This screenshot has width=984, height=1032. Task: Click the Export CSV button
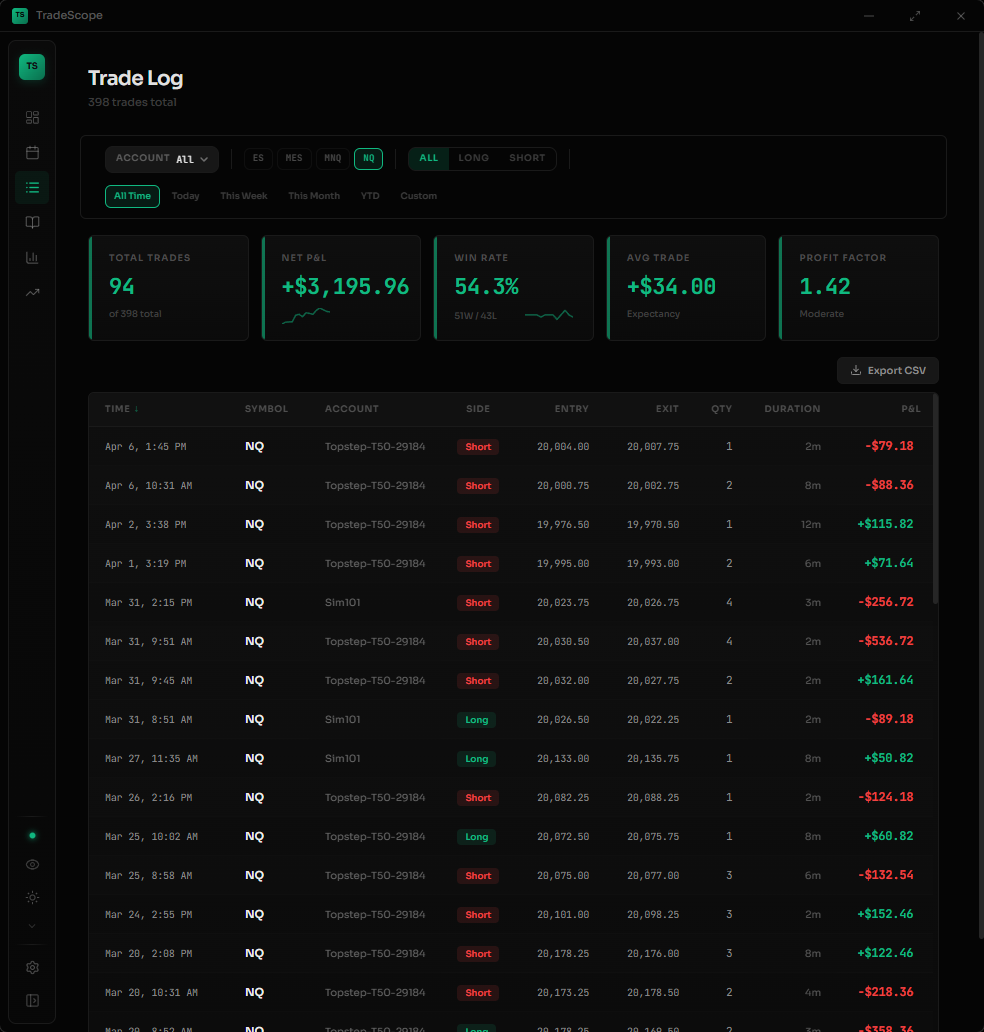(x=887, y=370)
